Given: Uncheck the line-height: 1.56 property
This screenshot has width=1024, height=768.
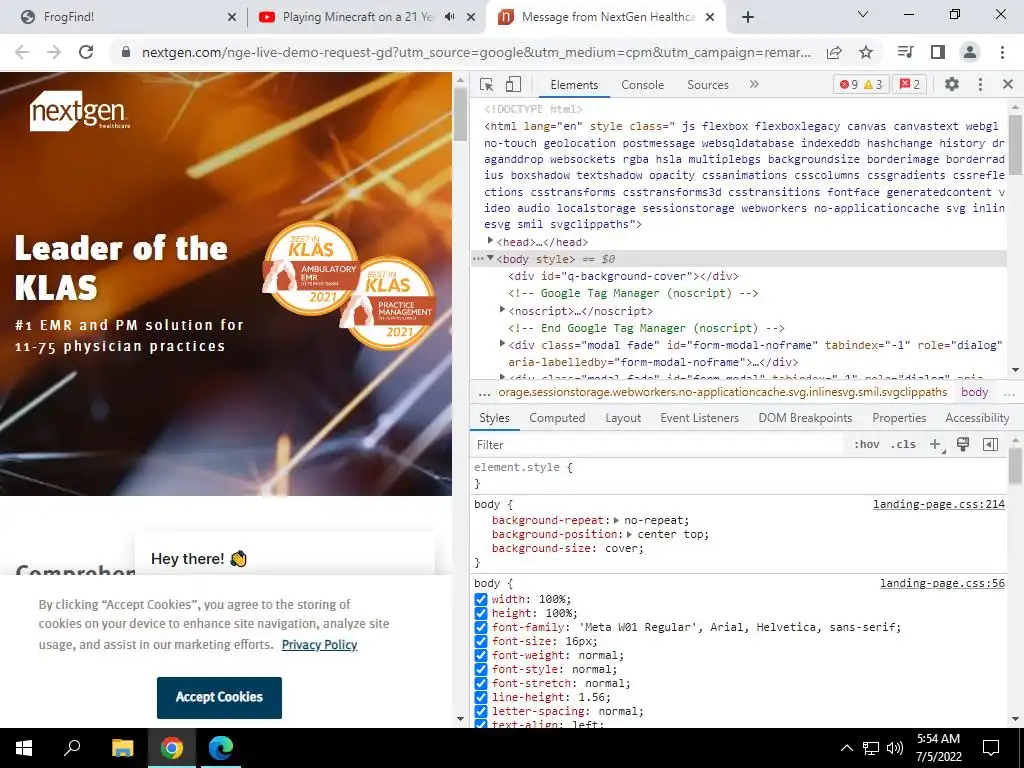Looking at the screenshot, I should point(481,697).
